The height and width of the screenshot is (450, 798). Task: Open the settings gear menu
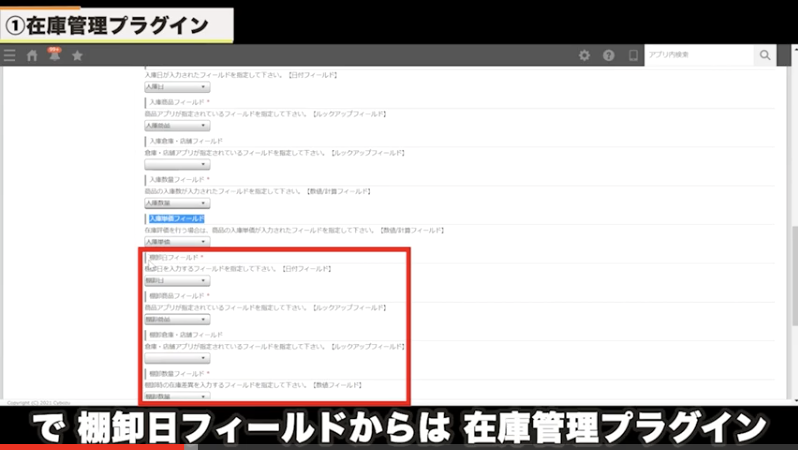tap(585, 55)
